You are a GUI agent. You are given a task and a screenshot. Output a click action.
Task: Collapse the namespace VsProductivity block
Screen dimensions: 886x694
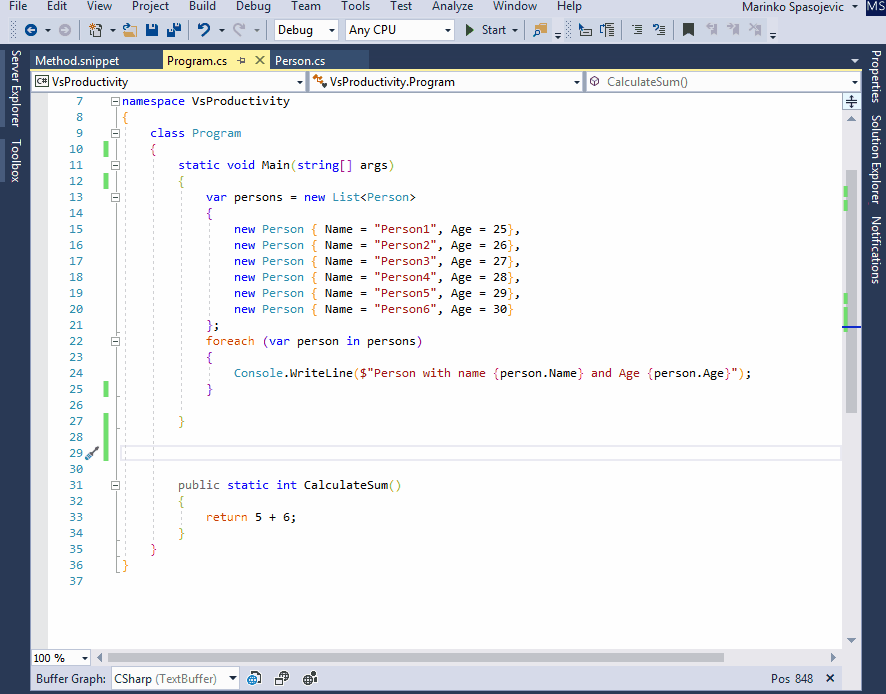click(115, 101)
